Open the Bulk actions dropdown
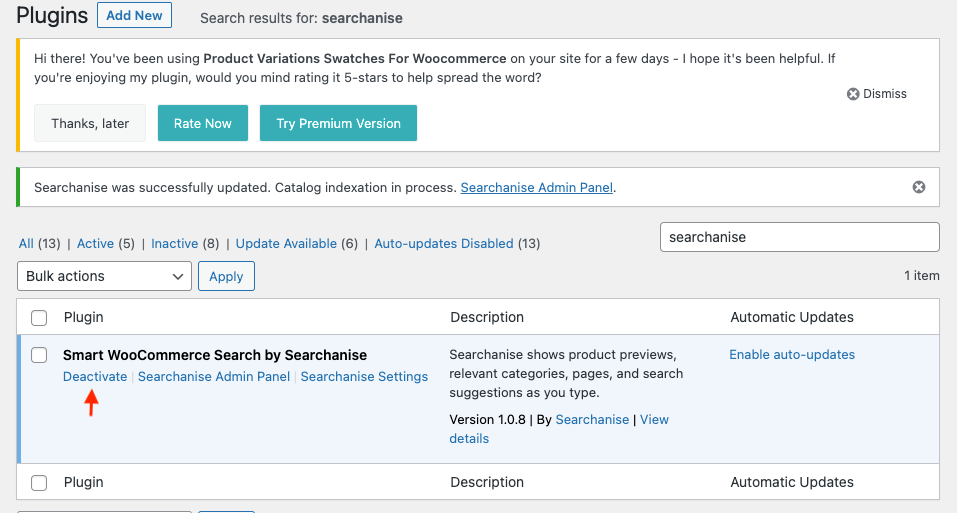This screenshot has width=957, height=513. coord(104,276)
